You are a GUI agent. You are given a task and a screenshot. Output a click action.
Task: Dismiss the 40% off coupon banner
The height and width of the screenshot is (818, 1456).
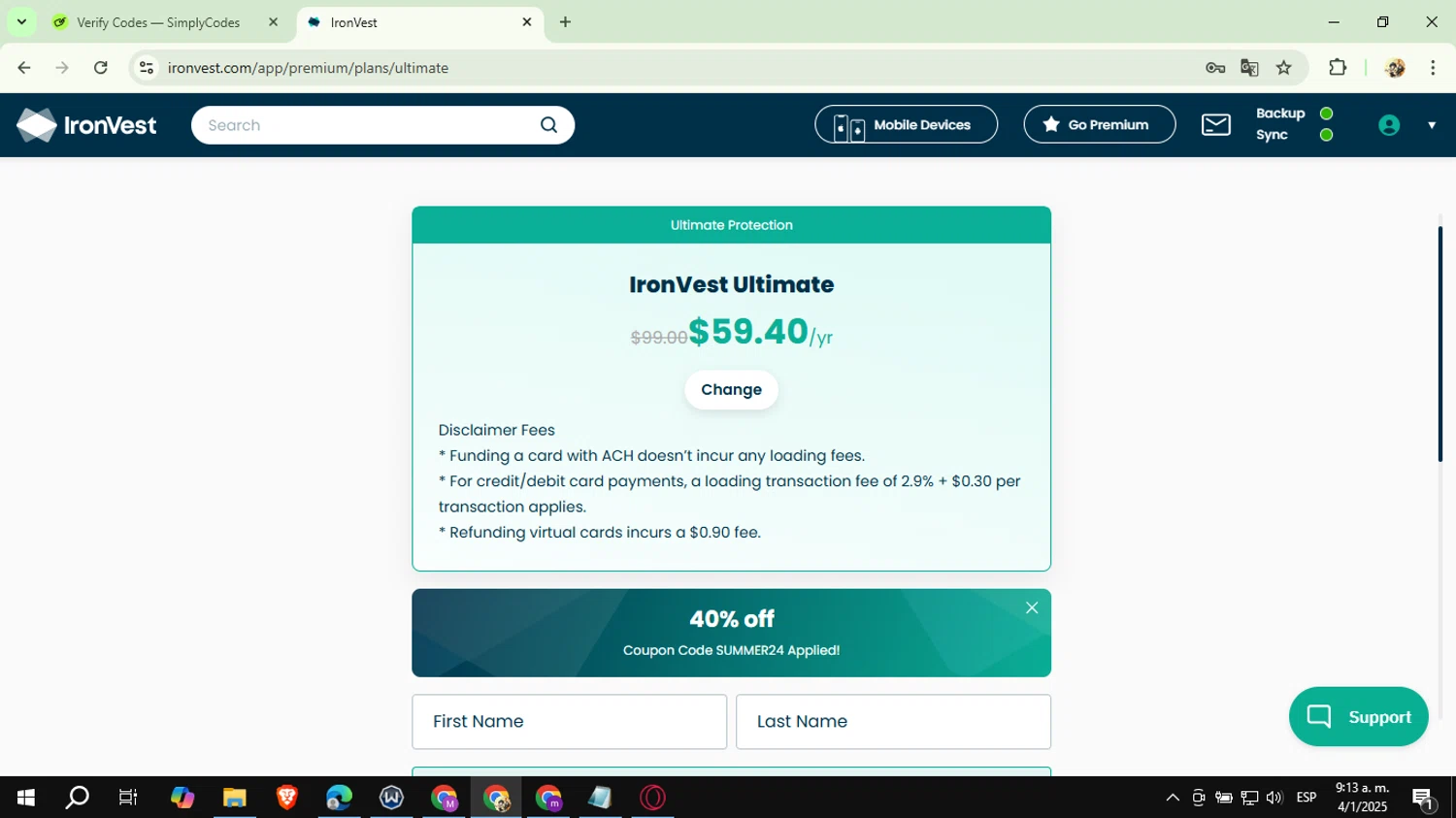[1032, 607]
